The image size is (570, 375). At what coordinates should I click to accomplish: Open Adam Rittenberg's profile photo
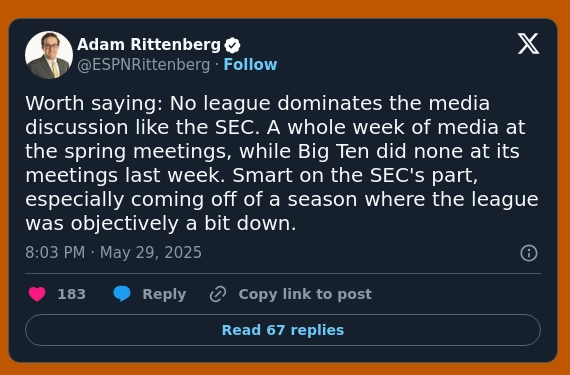click(x=49, y=55)
